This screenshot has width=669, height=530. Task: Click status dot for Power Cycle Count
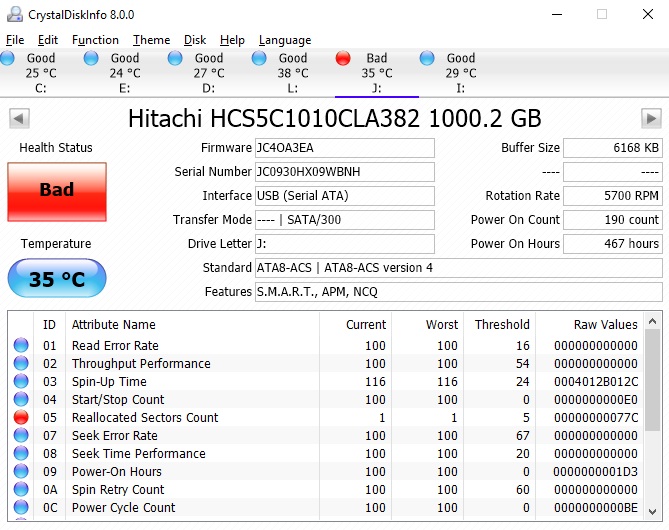coord(21,507)
